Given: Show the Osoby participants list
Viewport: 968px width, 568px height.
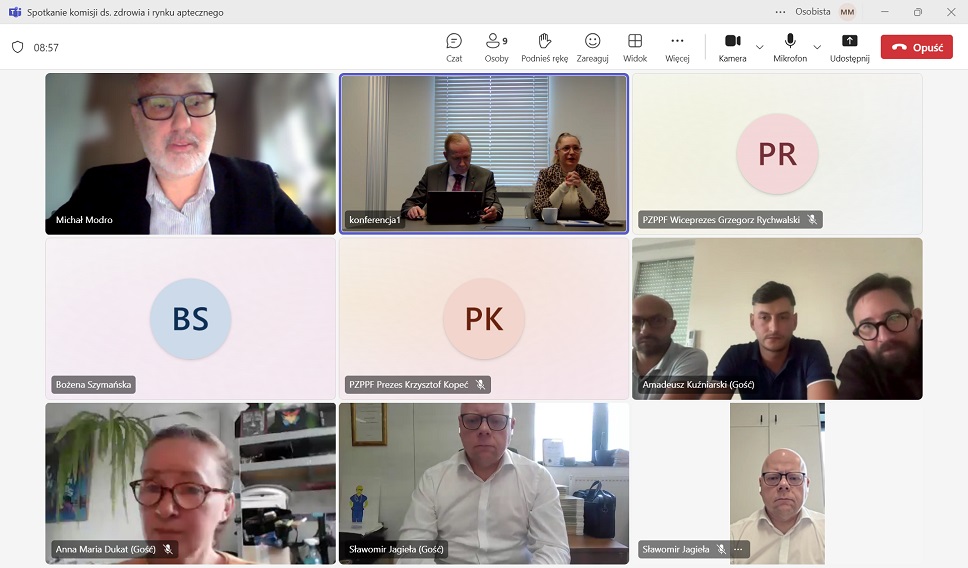Looking at the screenshot, I should click(496, 46).
